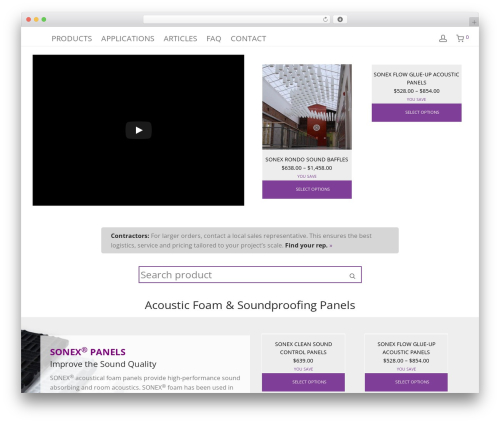The image size is (500, 423).
Task: Click price text $638.00 – $1,458.00
Action: pos(307,168)
